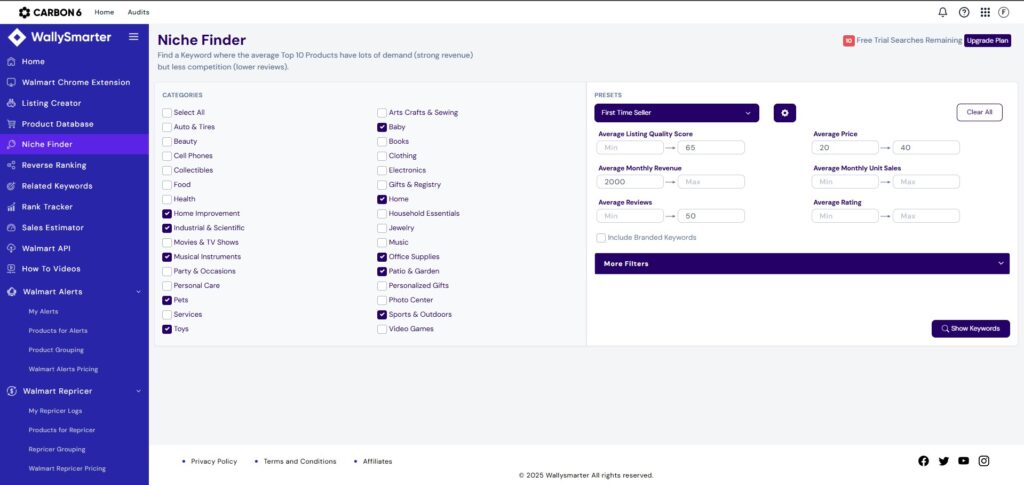The height and width of the screenshot is (485, 1024).
Task: Open Walmart Alerts Pricing sidebar item
Action: pos(63,369)
